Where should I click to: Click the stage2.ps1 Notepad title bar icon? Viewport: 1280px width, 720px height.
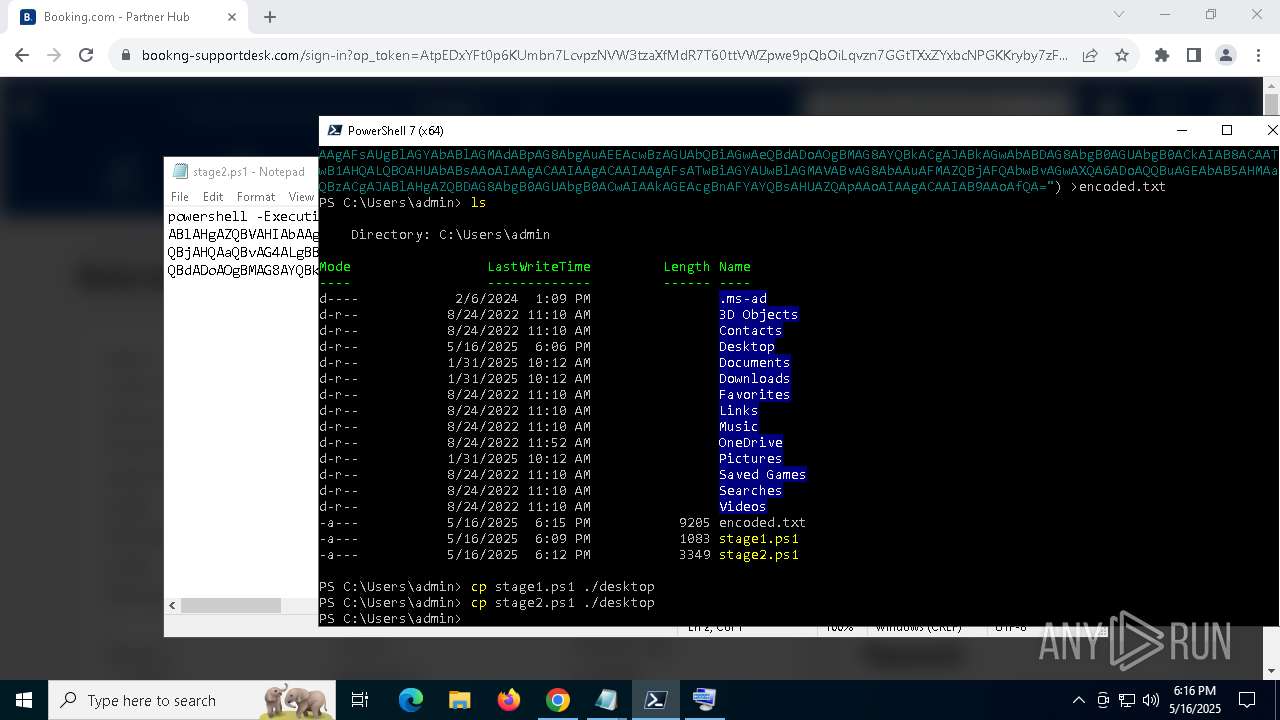180,172
